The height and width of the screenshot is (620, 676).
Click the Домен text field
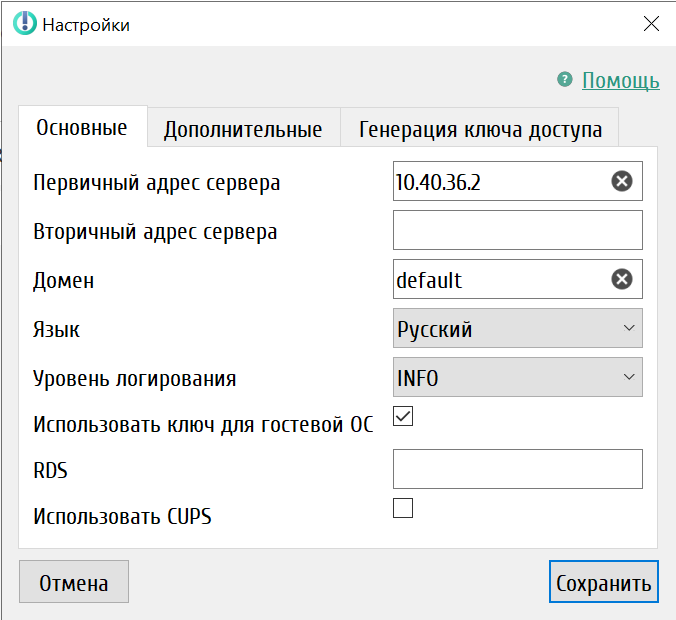(498, 279)
